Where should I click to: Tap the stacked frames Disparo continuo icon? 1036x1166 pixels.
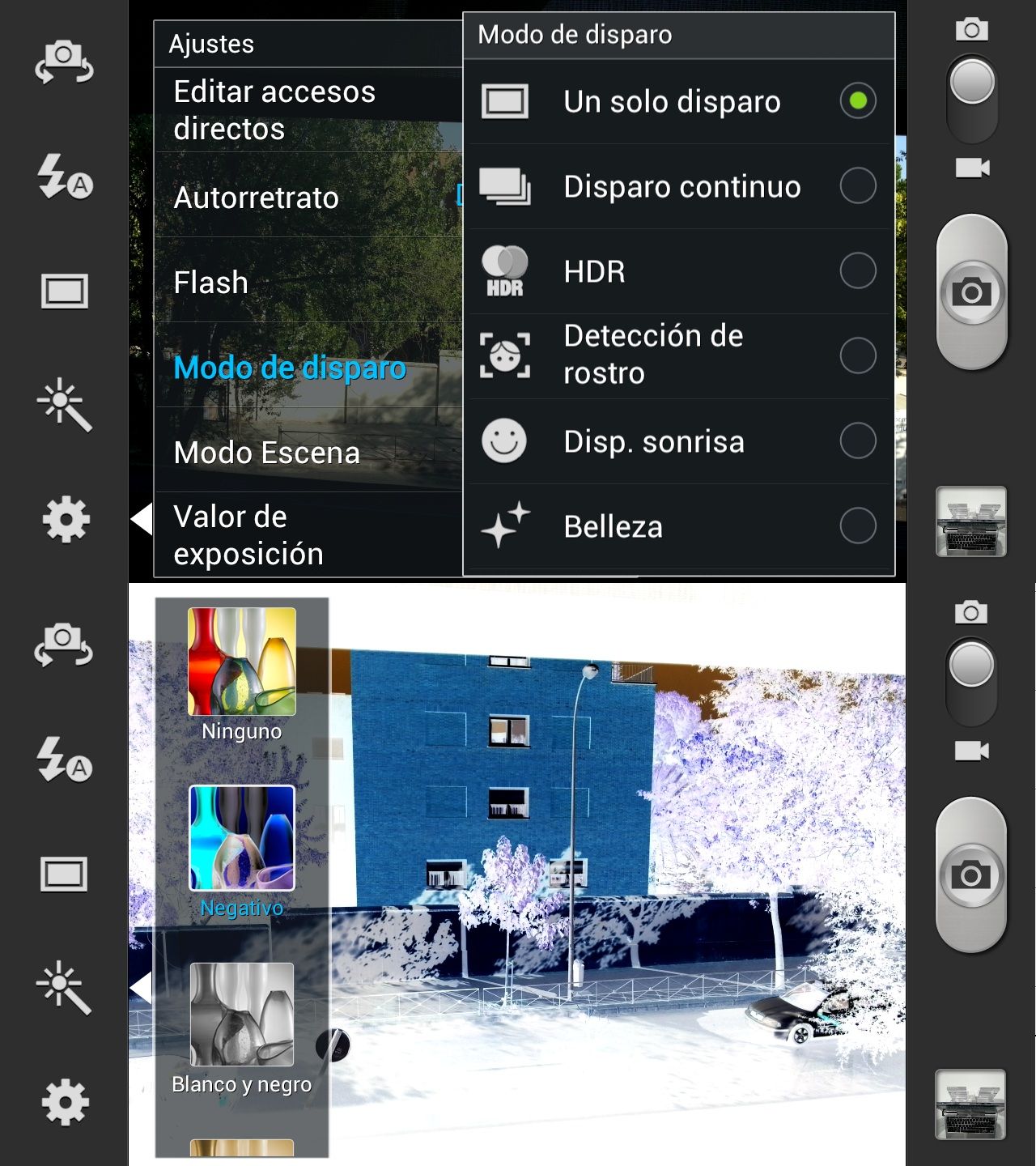tap(504, 186)
